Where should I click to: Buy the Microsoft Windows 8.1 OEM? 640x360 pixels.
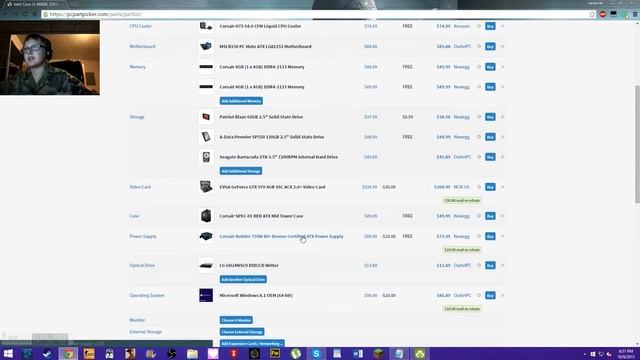pos(490,295)
